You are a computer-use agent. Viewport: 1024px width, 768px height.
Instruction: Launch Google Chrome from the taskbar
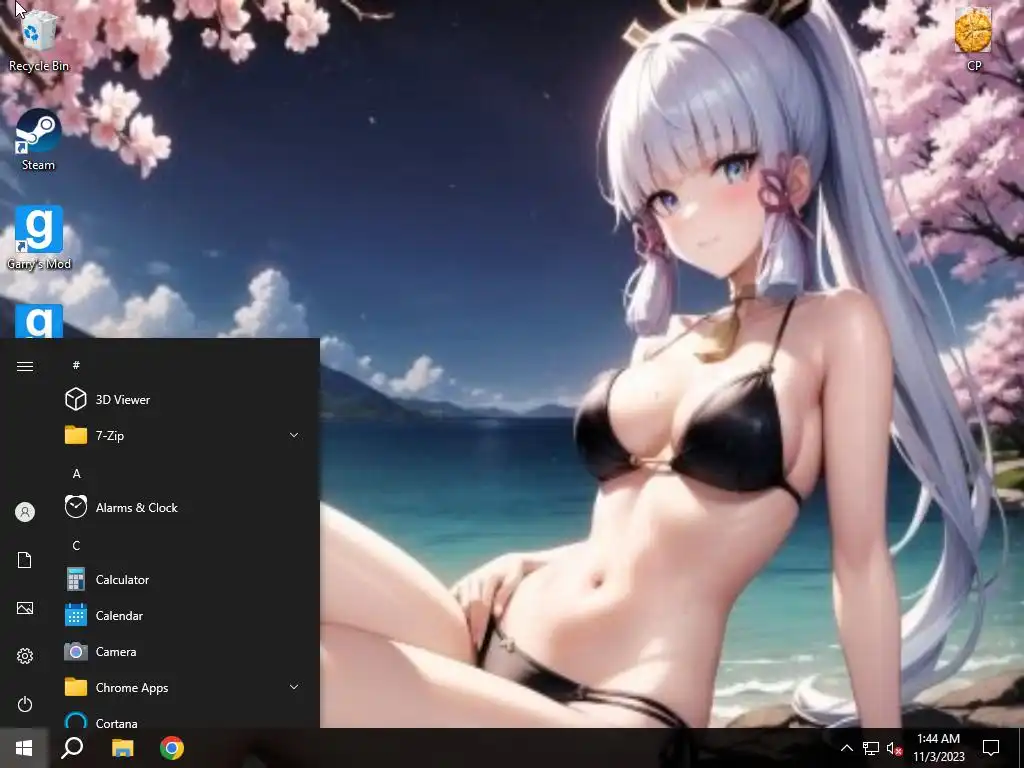click(x=172, y=748)
